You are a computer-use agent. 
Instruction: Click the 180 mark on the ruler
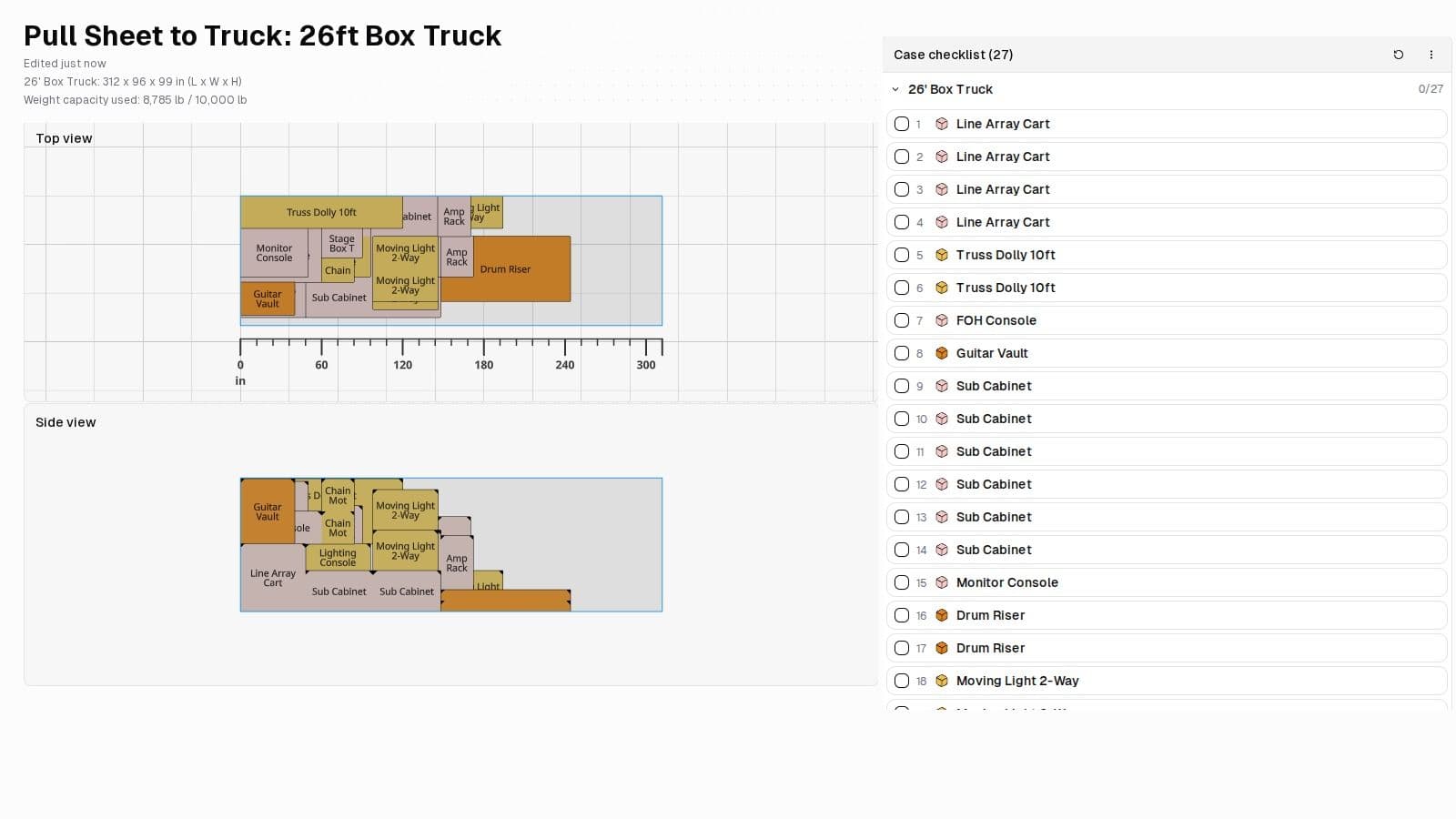point(483,365)
